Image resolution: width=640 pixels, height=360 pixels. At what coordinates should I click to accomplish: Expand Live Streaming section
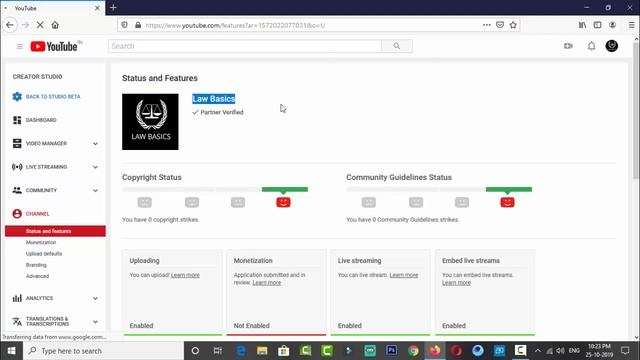click(95, 167)
